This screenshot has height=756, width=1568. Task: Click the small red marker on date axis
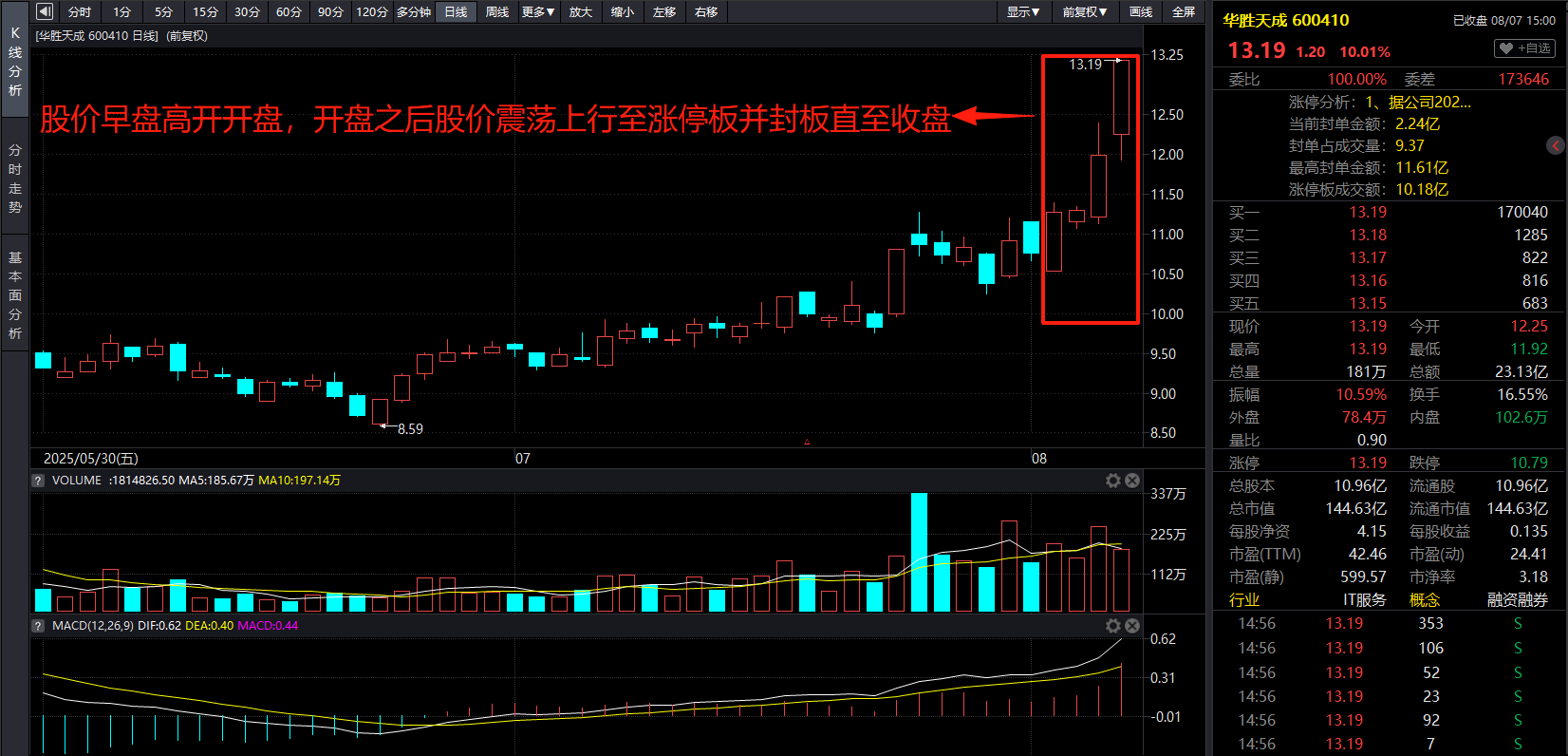click(x=807, y=442)
